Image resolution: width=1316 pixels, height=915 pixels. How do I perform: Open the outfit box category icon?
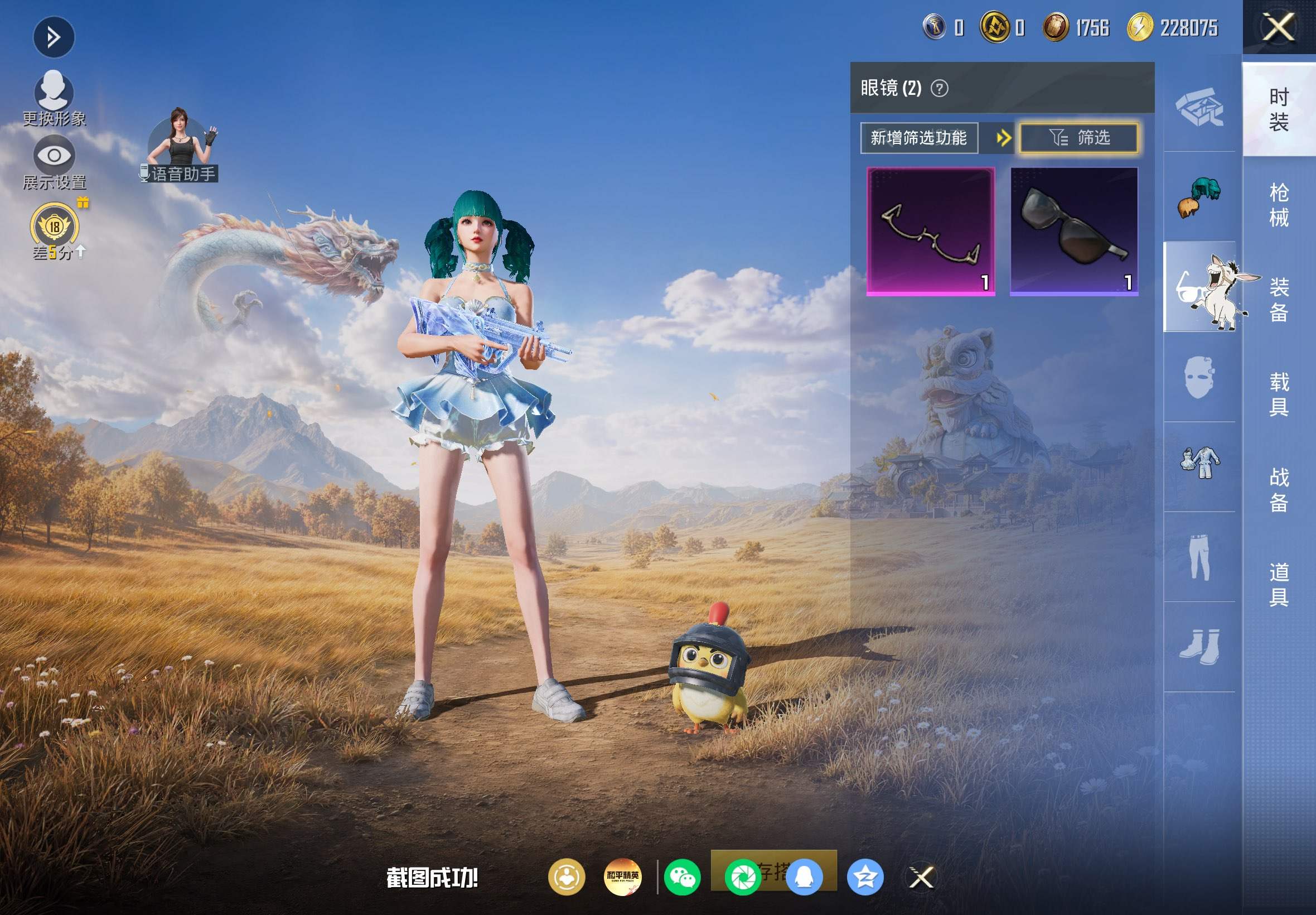tap(1199, 107)
